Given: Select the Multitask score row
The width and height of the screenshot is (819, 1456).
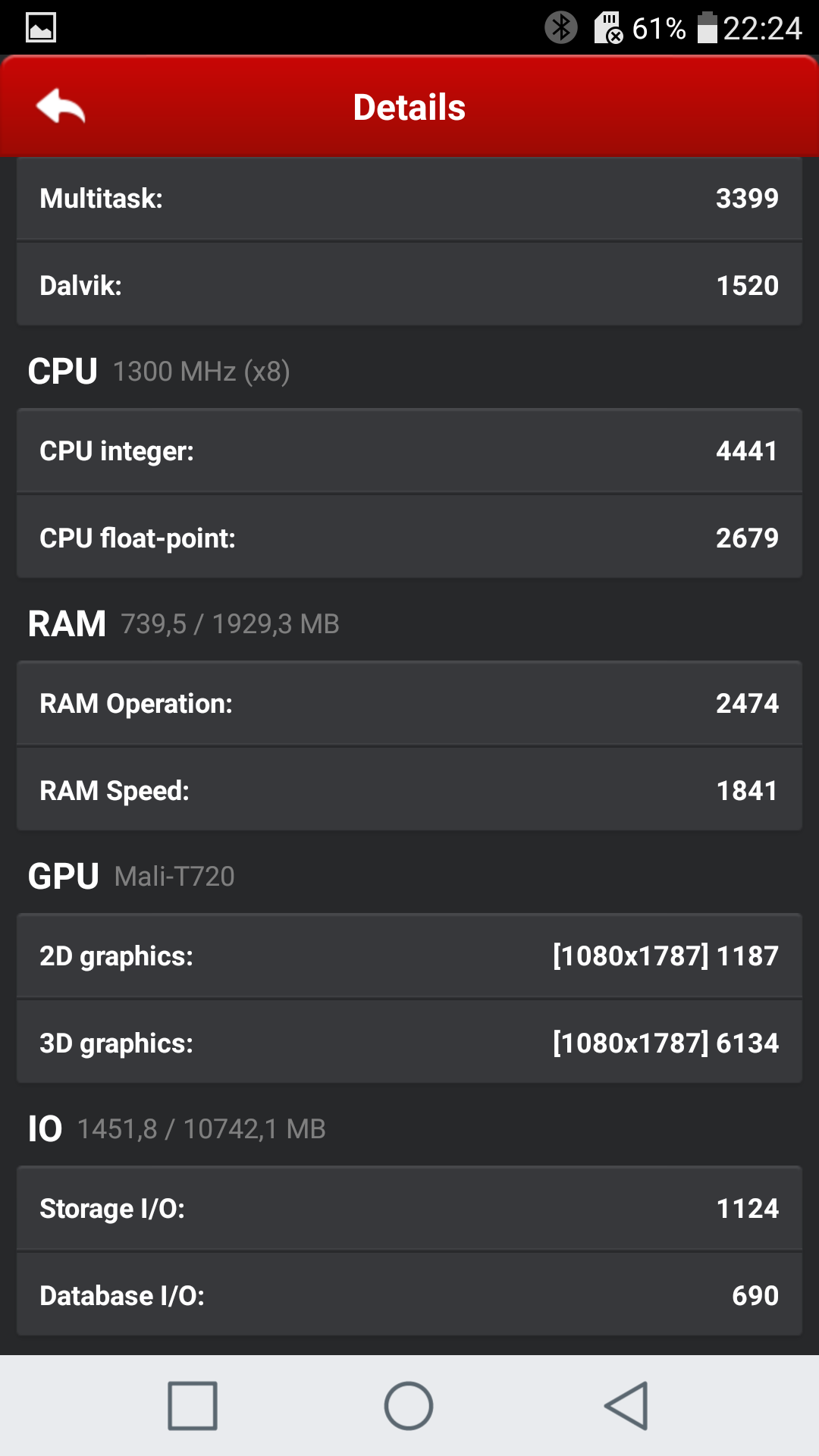Looking at the screenshot, I should [409, 199].
